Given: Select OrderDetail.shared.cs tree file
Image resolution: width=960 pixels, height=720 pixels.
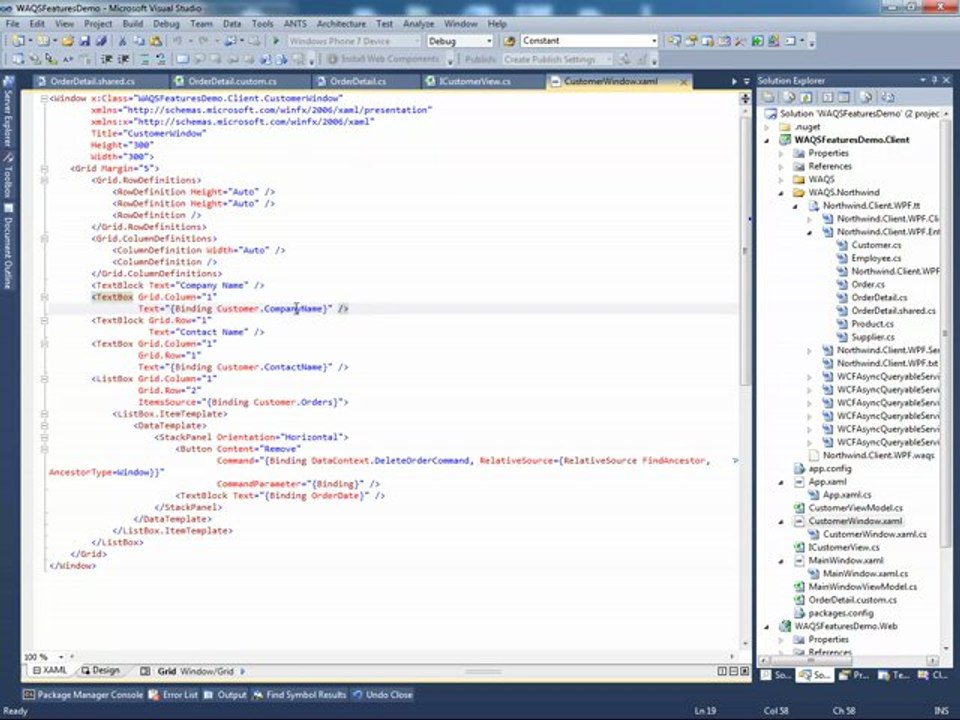Looking at the screenshot, I should [x=893, y=310].
